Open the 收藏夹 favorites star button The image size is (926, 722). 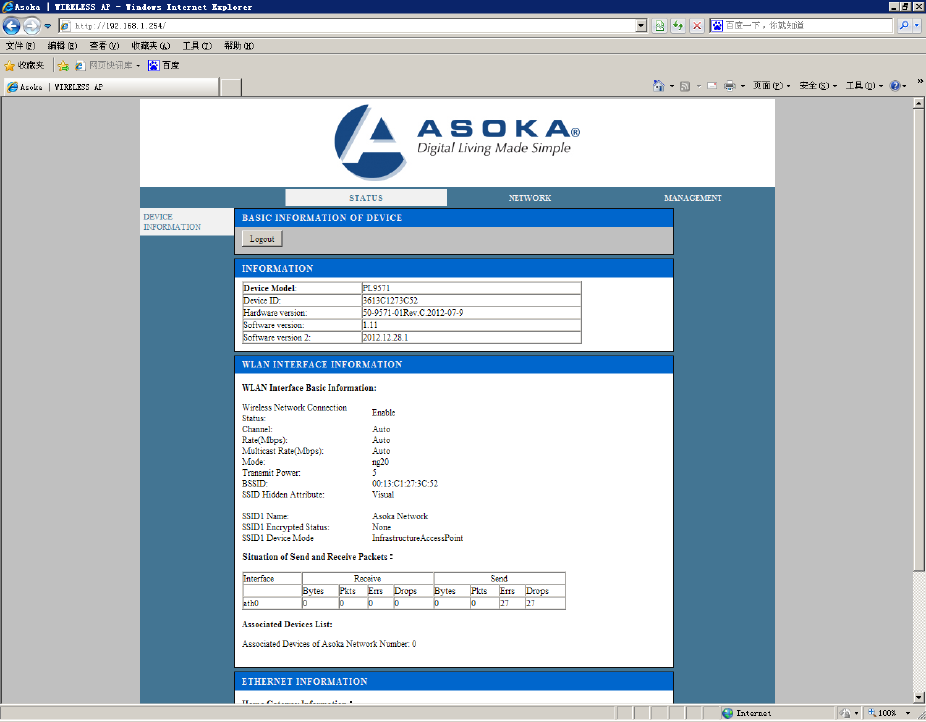(x=24, y=65)
